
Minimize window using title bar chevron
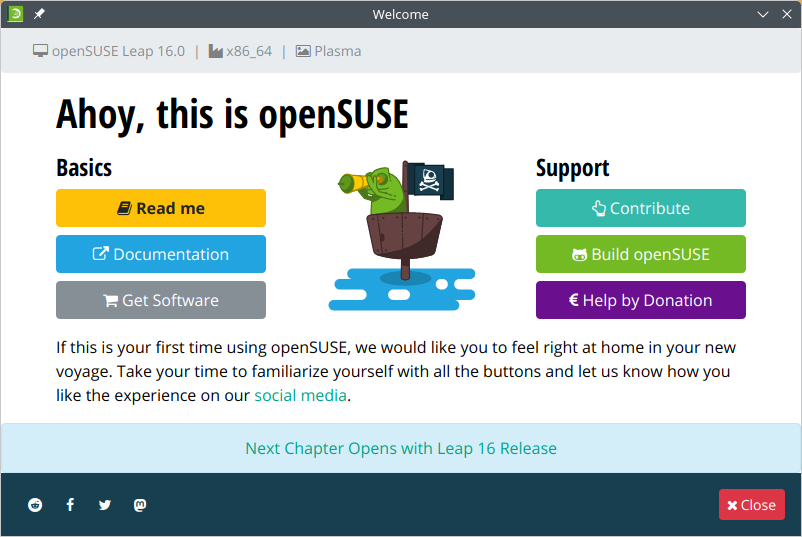[763, 14]
